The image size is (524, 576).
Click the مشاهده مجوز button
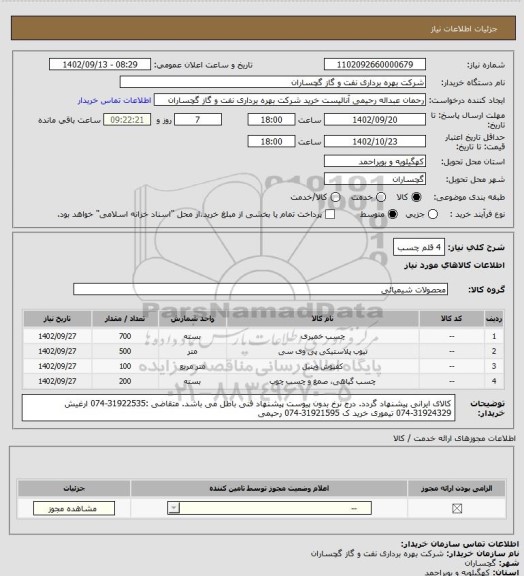click(74, 508)
